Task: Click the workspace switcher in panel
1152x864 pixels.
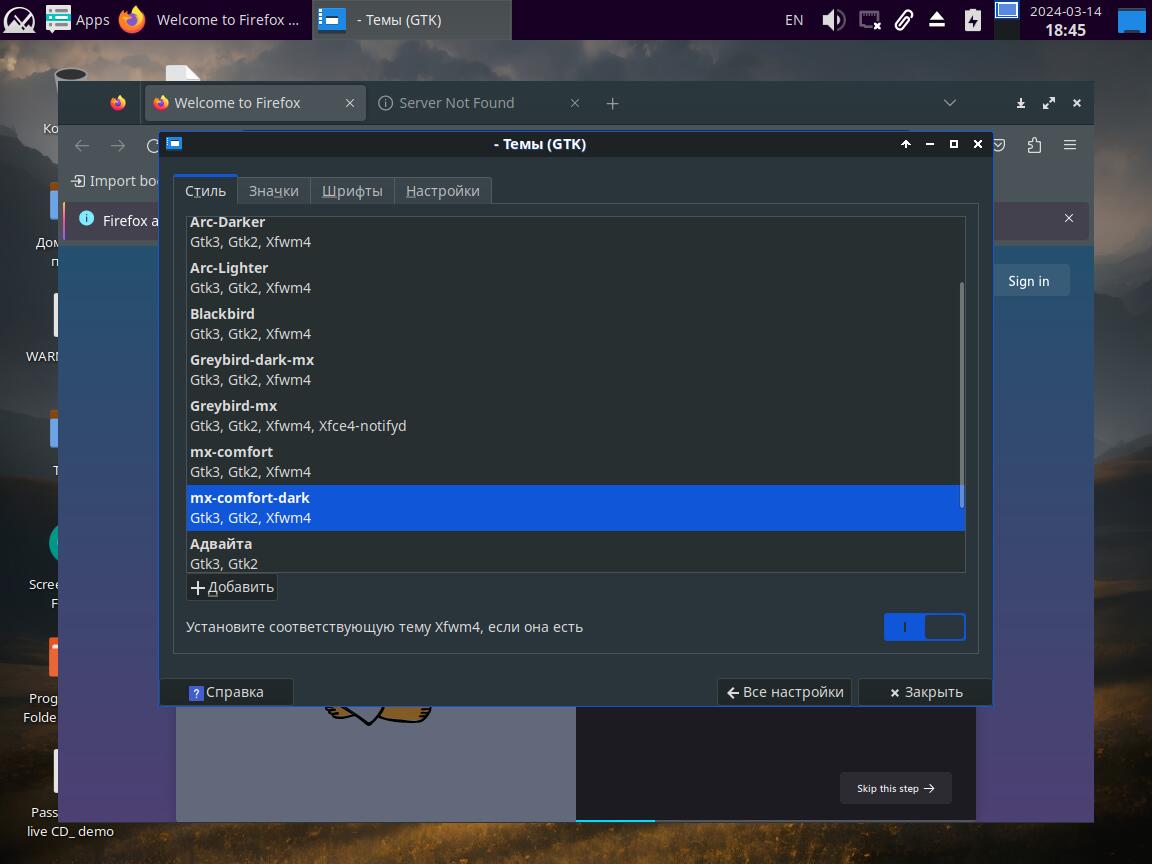Action: [1007, 20]
